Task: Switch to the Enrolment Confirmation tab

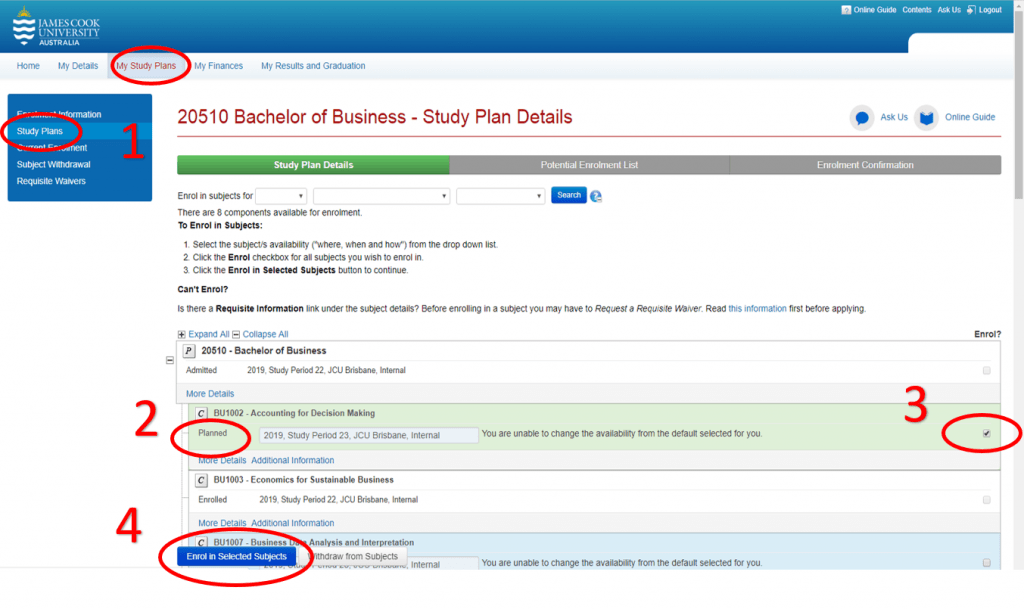Action: click(865, 165)
